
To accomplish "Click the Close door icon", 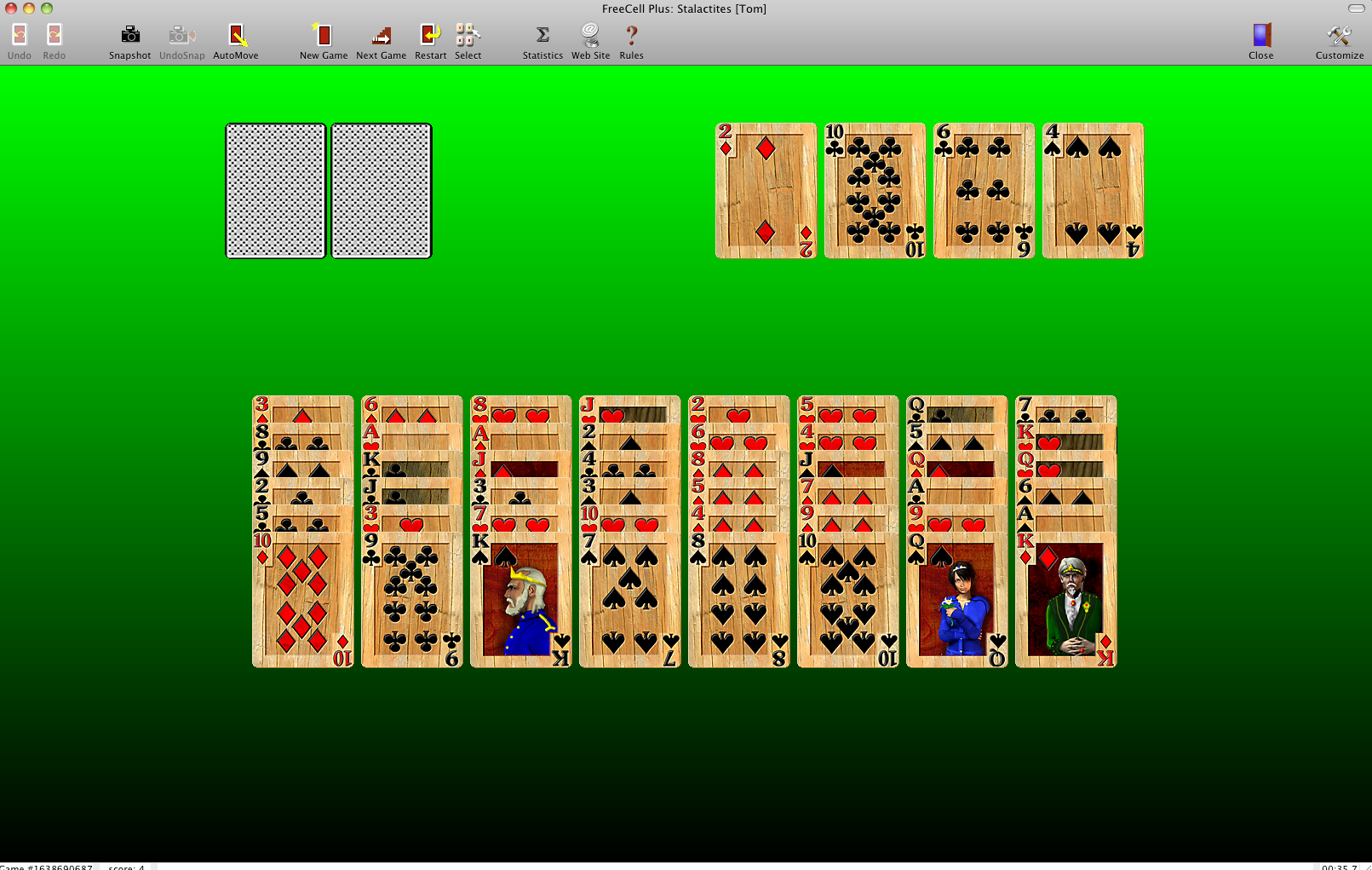I will pyautogui.click(x=1260, y=36).
